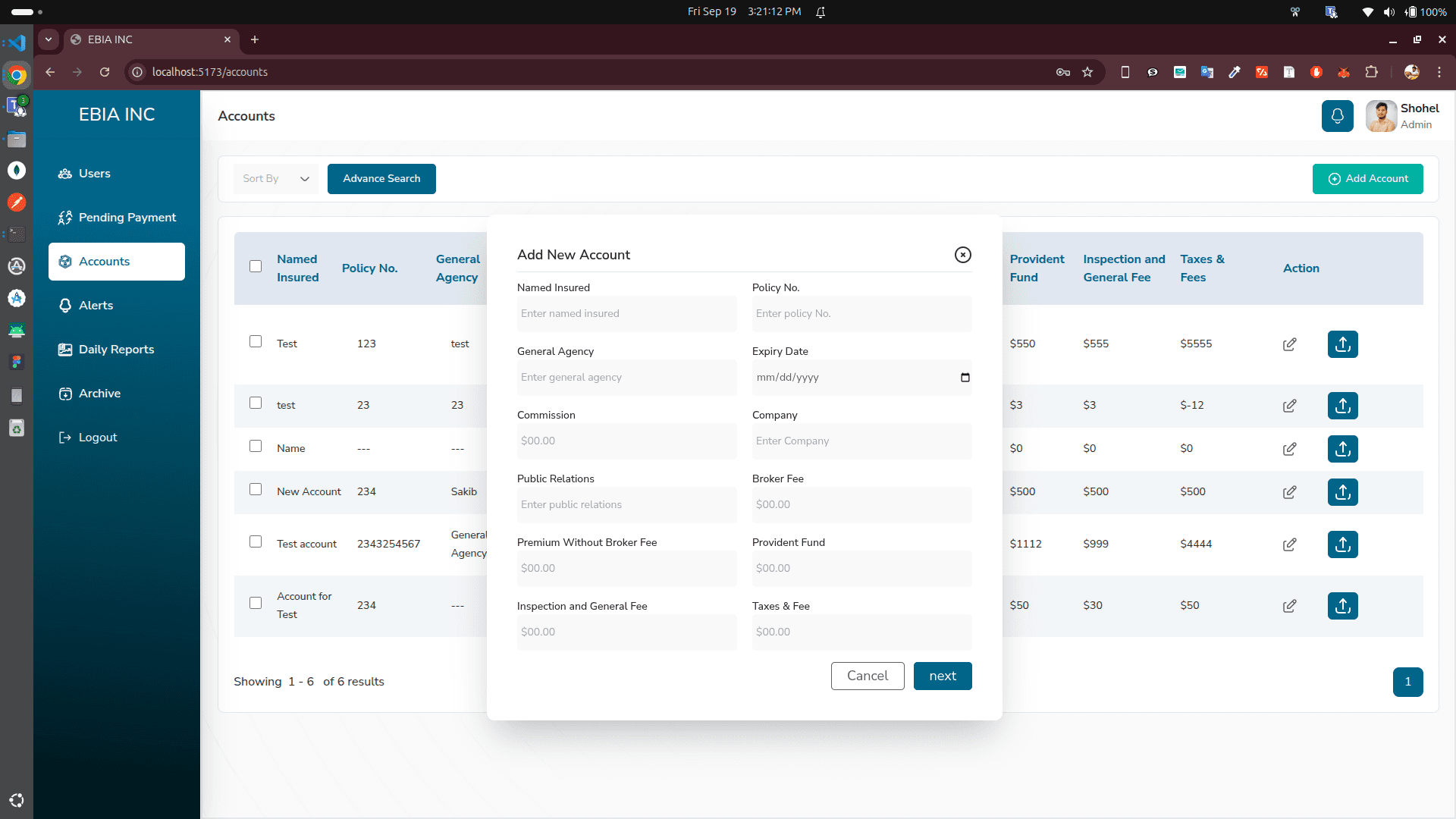
Task: Select the Accounts sidebar icon
Action: point(65,262)
